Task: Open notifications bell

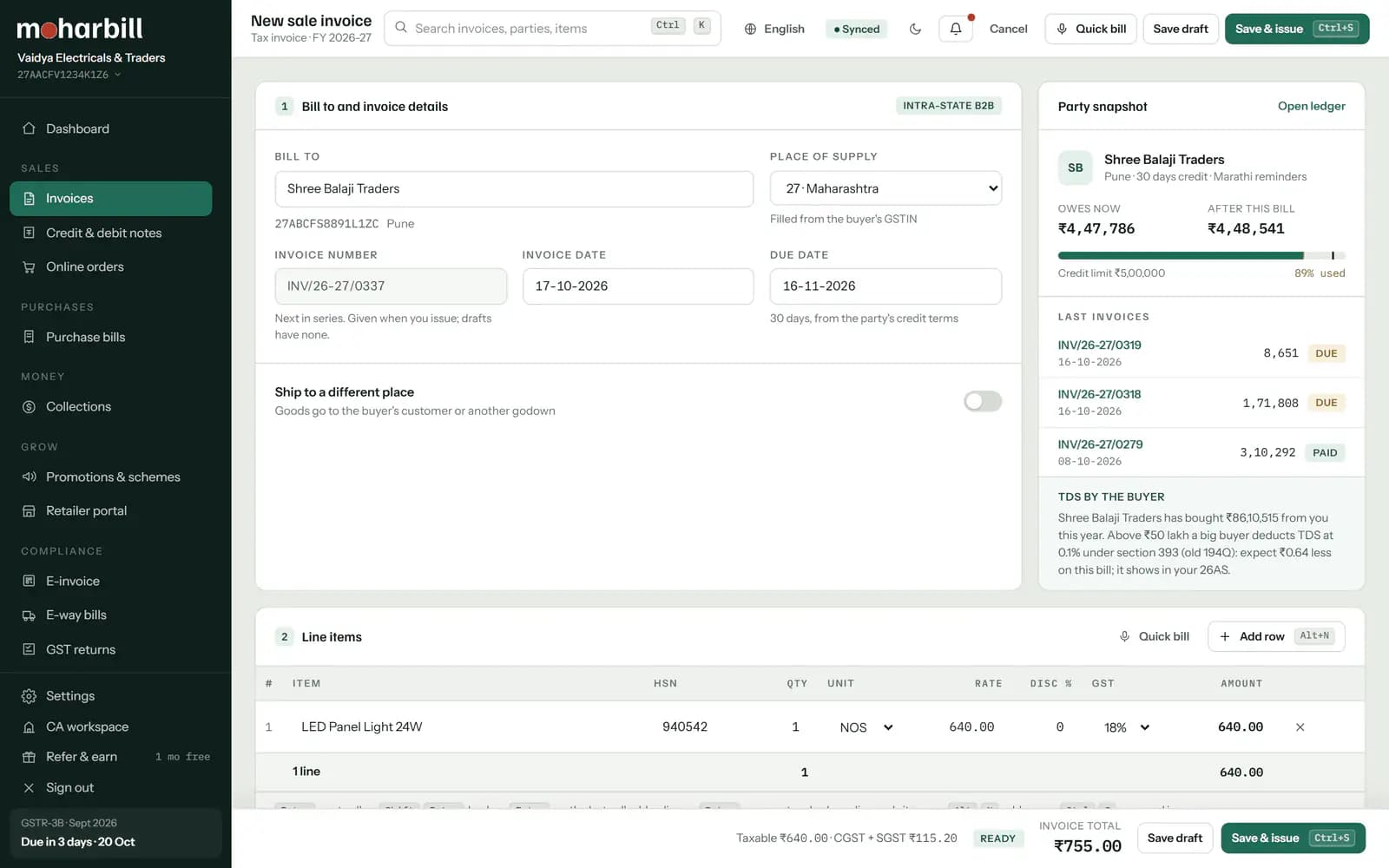Action: pyautogui.click(x=956, y=29)
